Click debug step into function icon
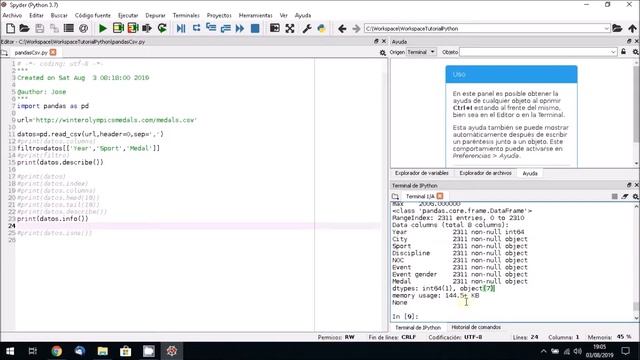The image size is (640, 360). pos(211,28)
